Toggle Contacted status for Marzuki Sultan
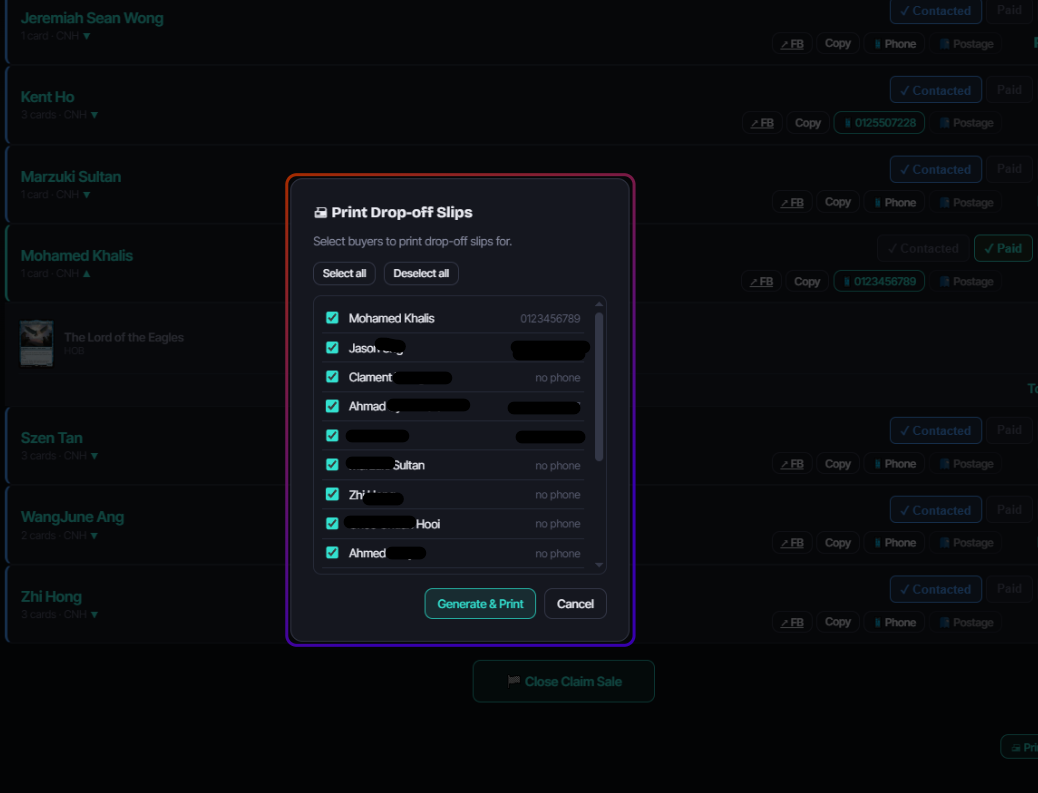This screenshot has width=1038, height=793. click(935, 169)
